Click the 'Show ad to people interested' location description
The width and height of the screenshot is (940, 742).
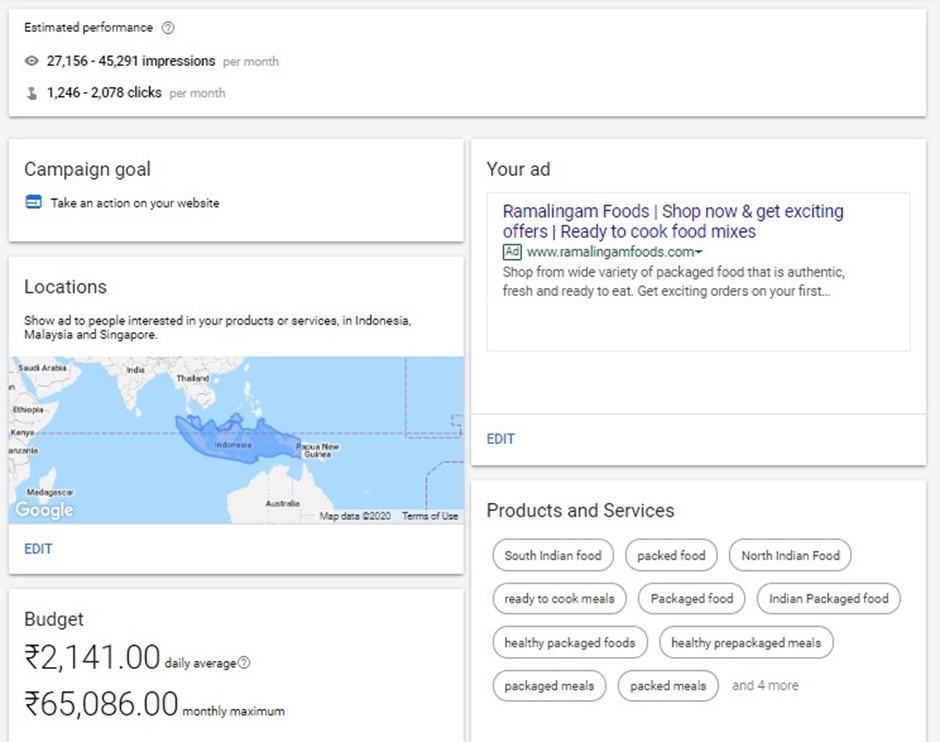pyautogui.click(x=218, y=327)
